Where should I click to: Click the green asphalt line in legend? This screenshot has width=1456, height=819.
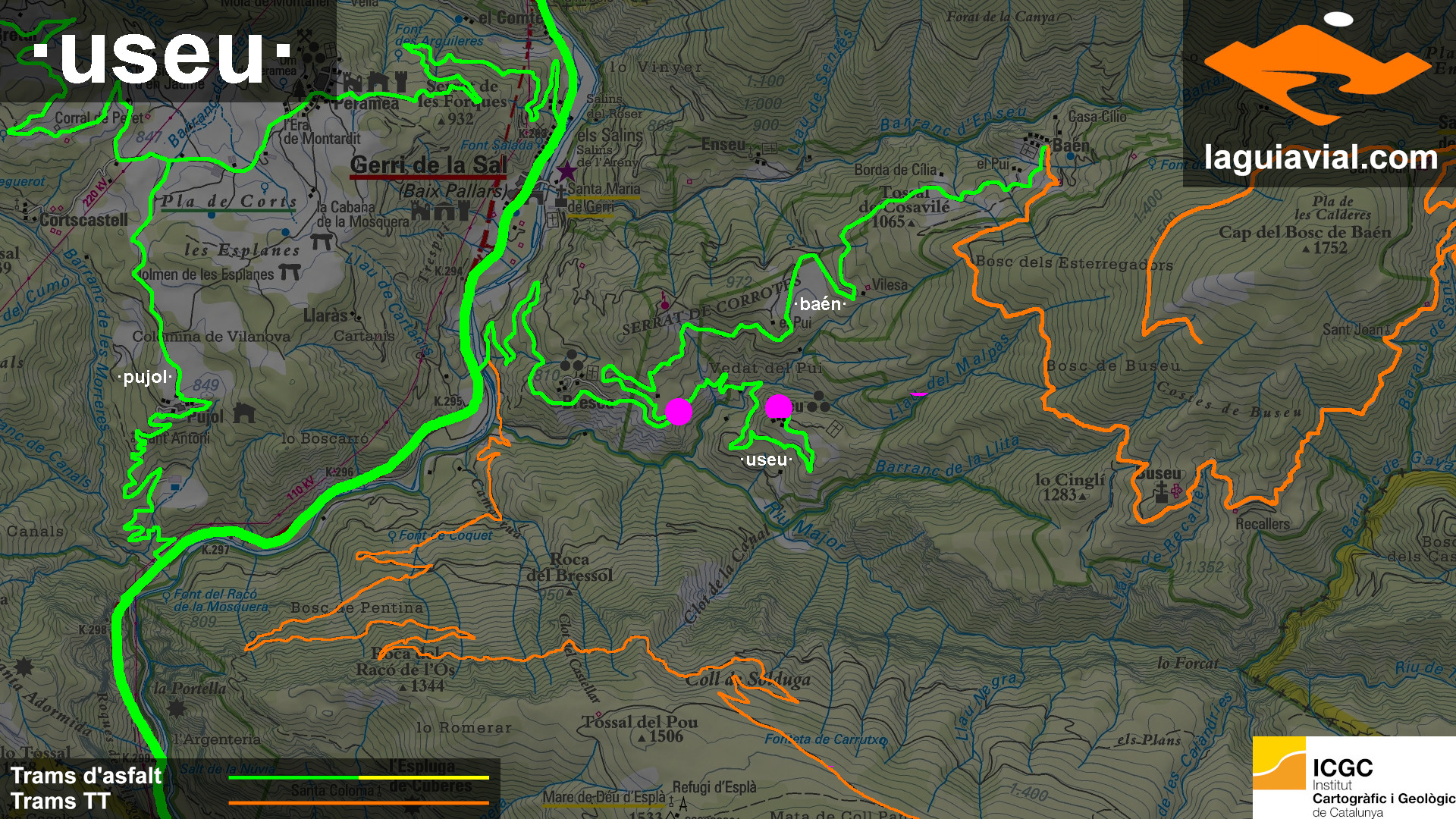pyautogui.click(x=293, y=777)
